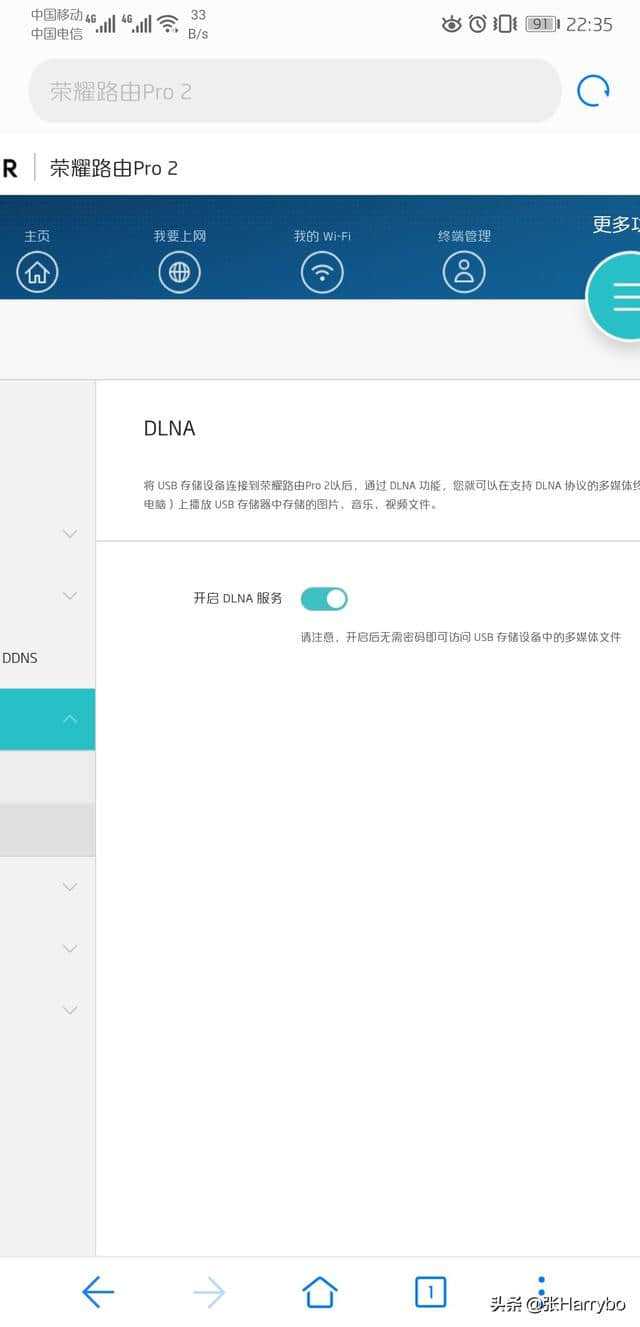The width and height of the screenshot is (640, 1327).
Task: Tap the browser reload icon
Action: [593, 91]
